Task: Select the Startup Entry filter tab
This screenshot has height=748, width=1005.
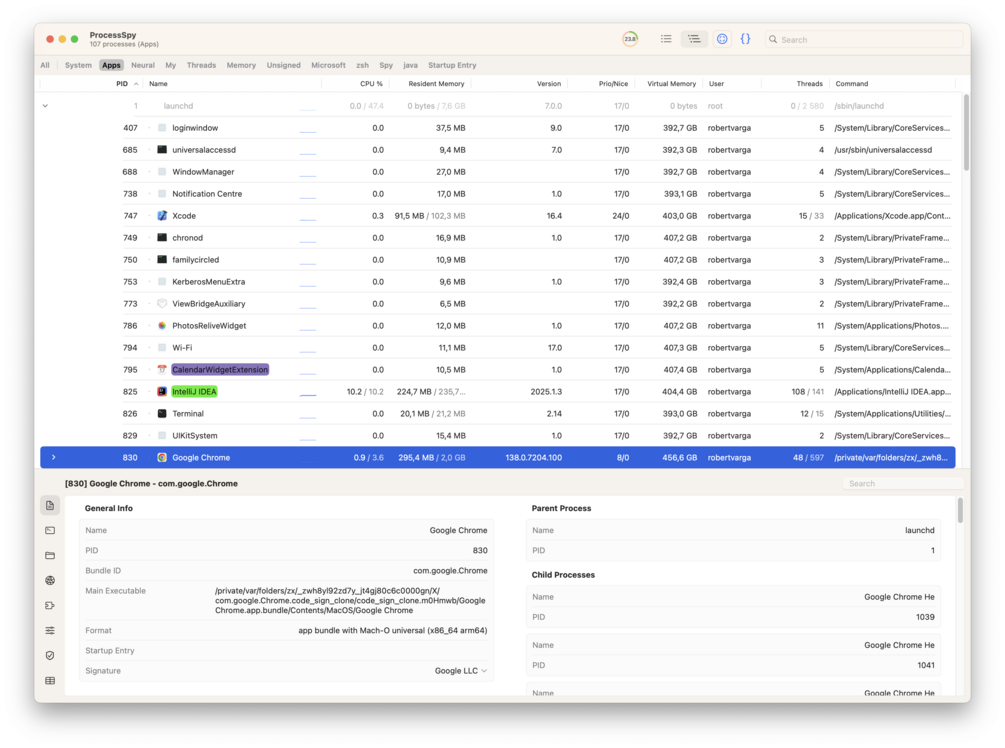Action: click(x=452, y=65)
